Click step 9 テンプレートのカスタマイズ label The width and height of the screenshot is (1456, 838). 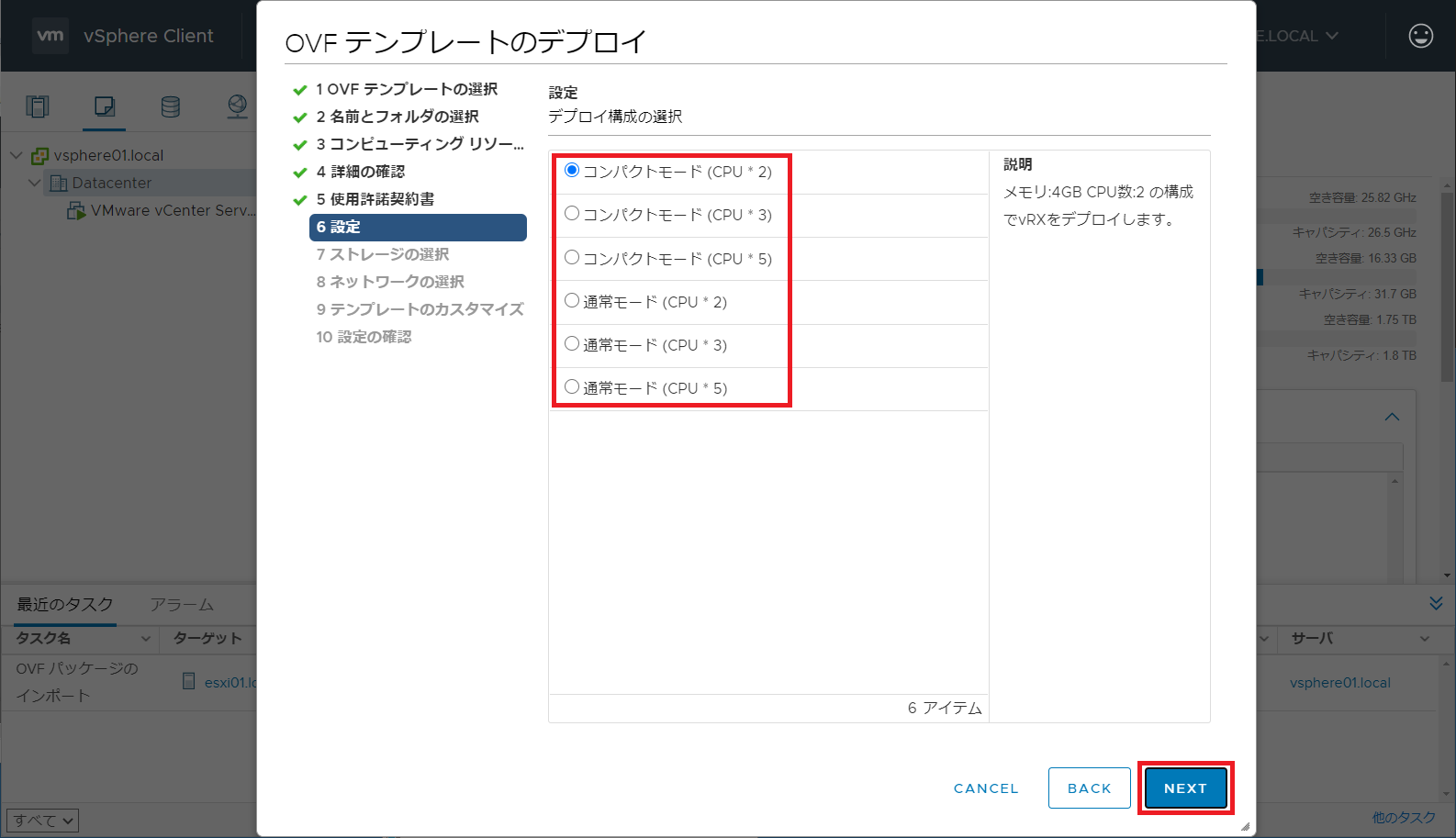click(x=420, y=309)
